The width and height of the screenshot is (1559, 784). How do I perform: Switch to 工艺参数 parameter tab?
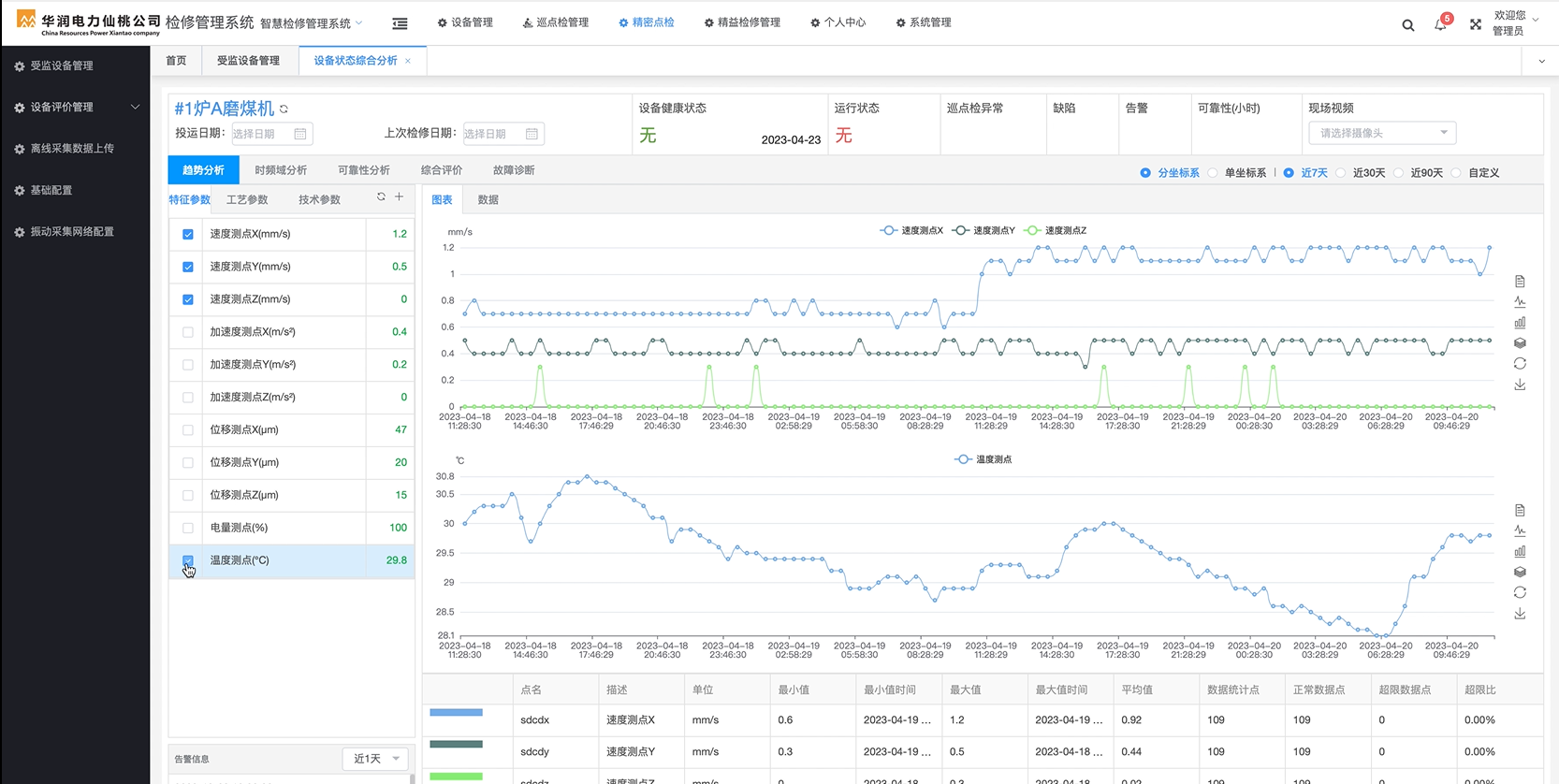tap(247, 200)
